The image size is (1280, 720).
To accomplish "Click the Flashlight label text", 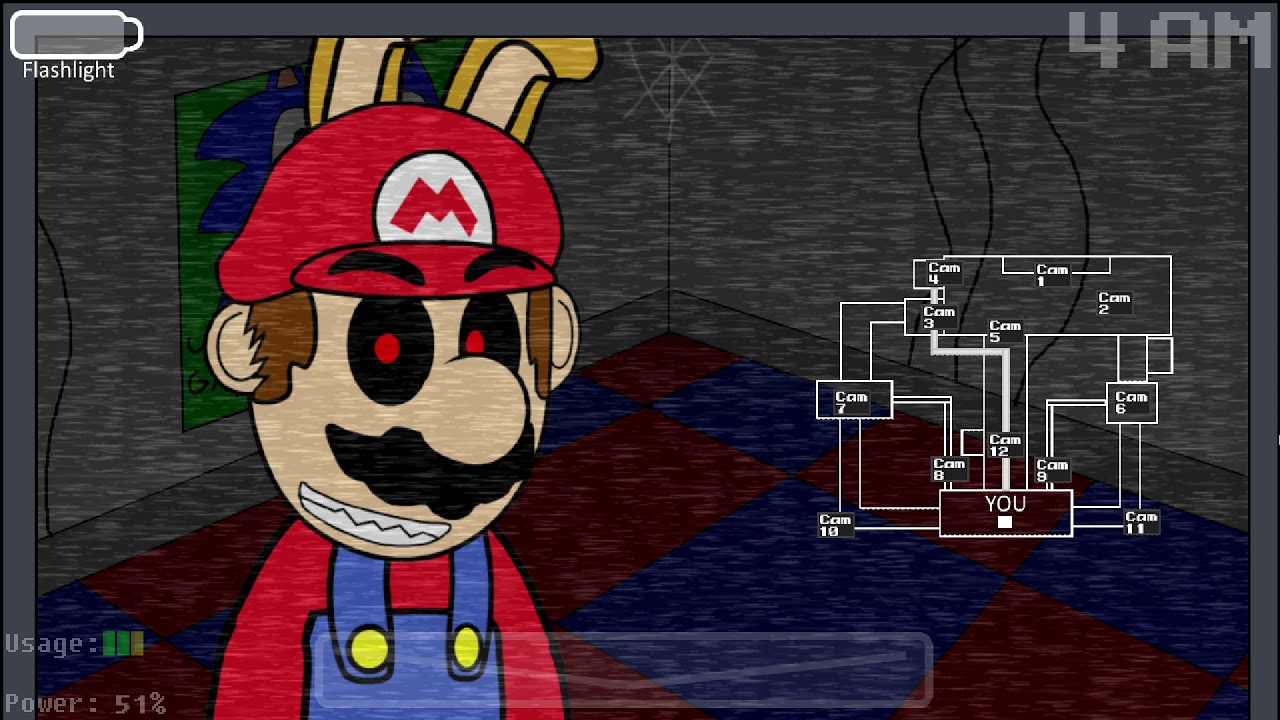I will click(68, 71).
